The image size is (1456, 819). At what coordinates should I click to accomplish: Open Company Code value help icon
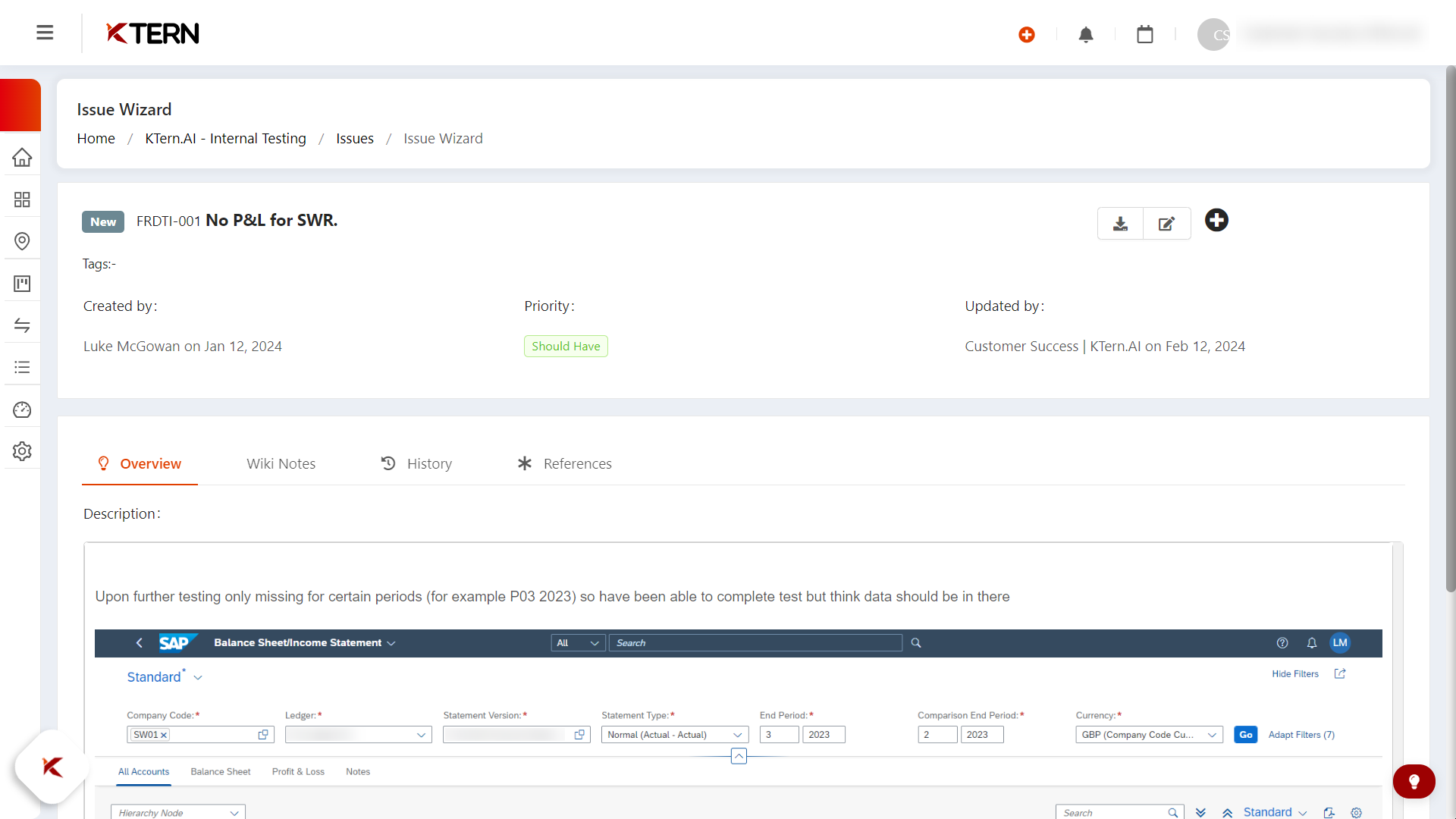263,734
